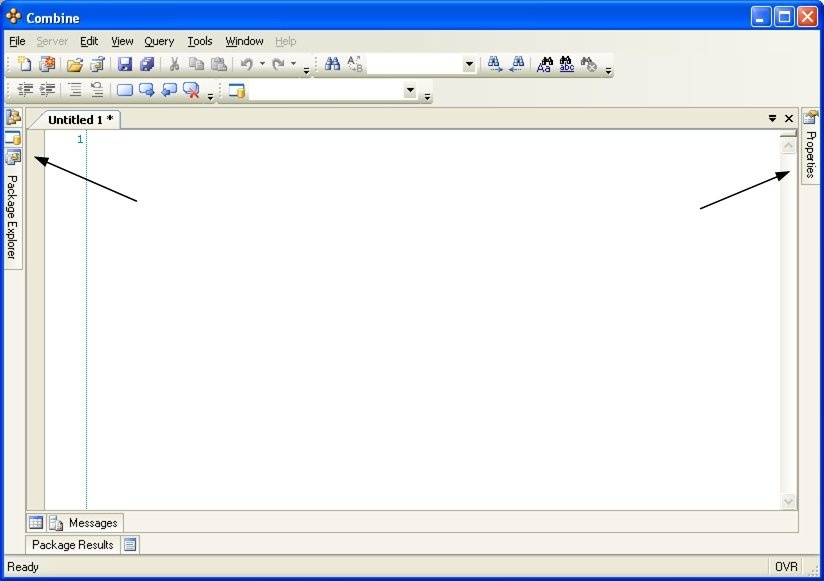This screenshot has height=581, width=824.
Task: Click the Cut scissors icon
Action: 174,65
